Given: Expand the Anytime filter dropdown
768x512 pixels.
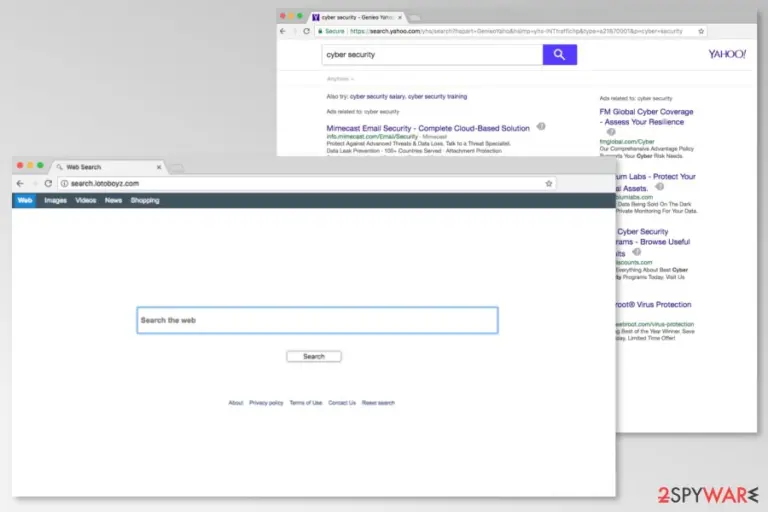Looking at the screenshot, I should tap(340, 79).
